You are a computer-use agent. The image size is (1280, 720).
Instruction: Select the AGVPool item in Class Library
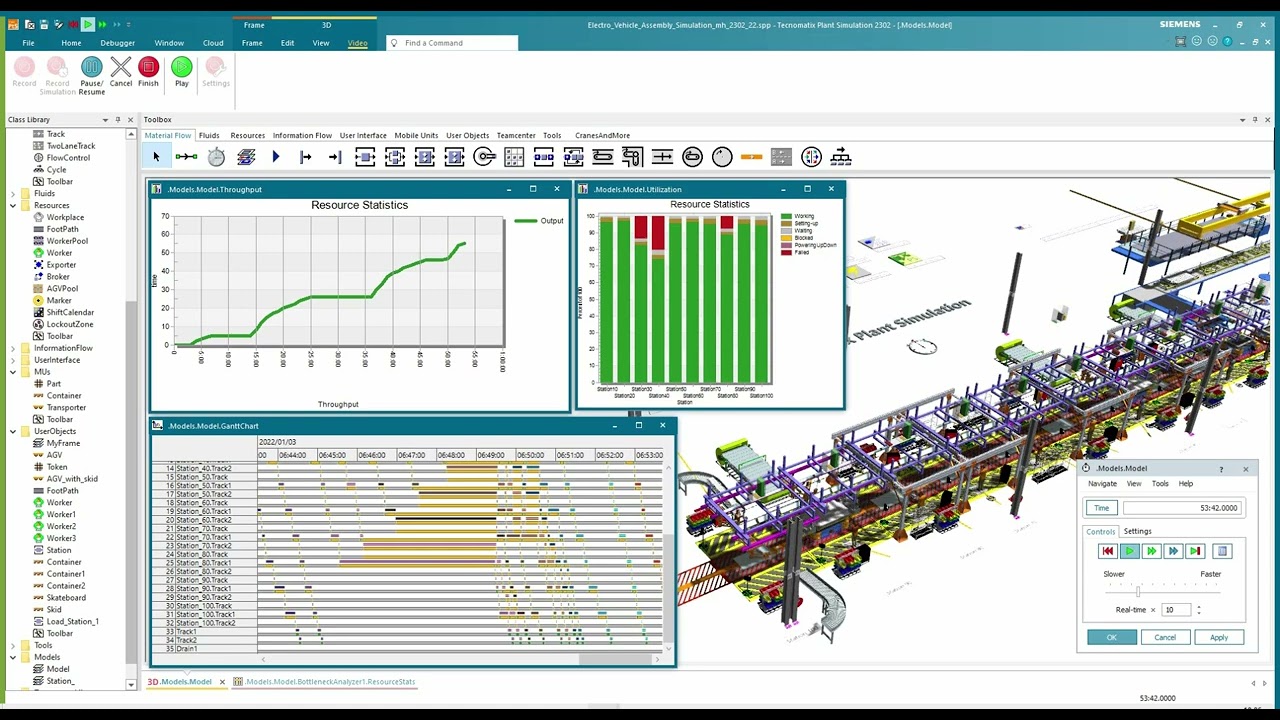pyautogui.click(x=62, y=288)
